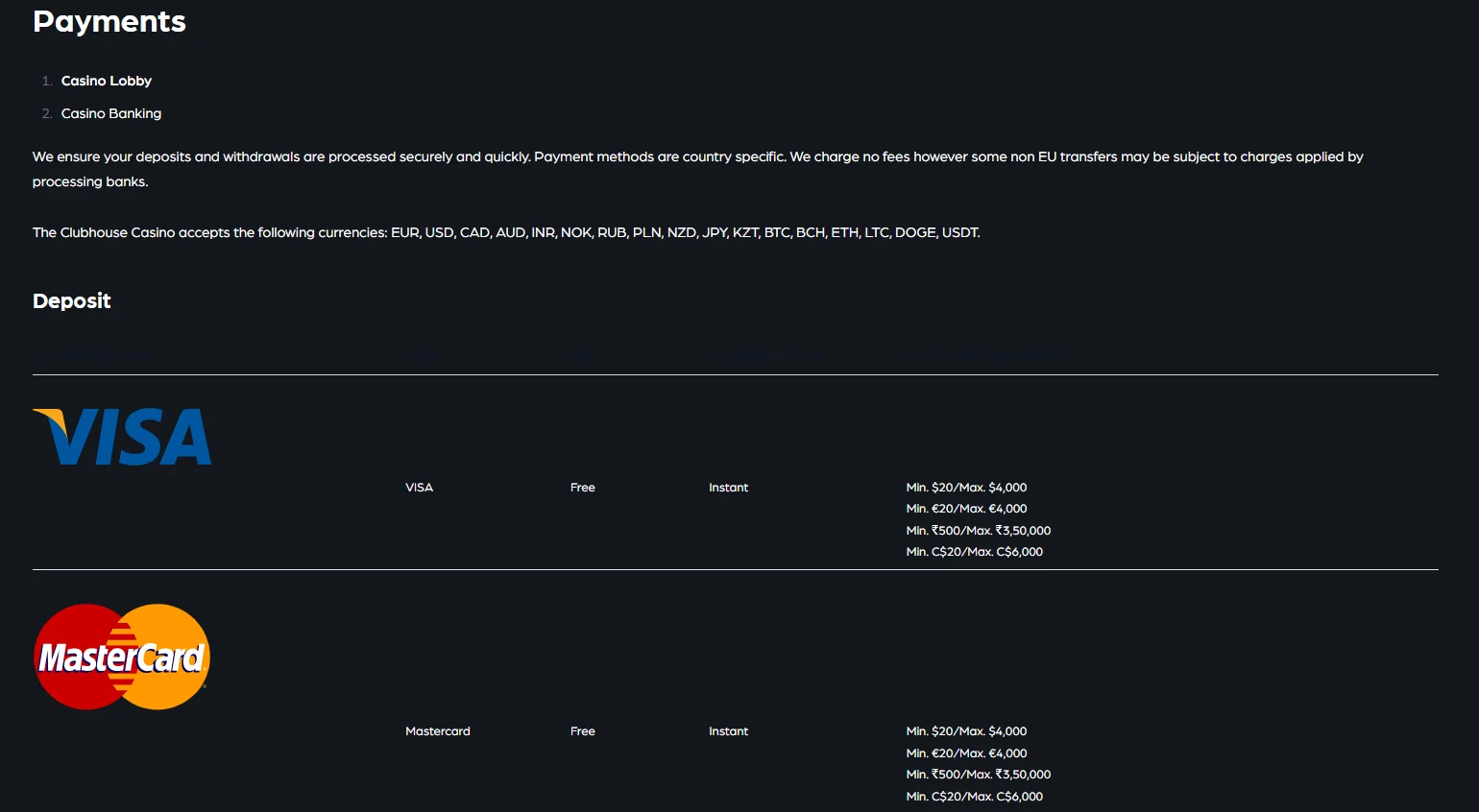Screen dimensions: 1479x812
Task: Open the Casino Lobby breadcrumb link
Action: (x=107, y=81)
